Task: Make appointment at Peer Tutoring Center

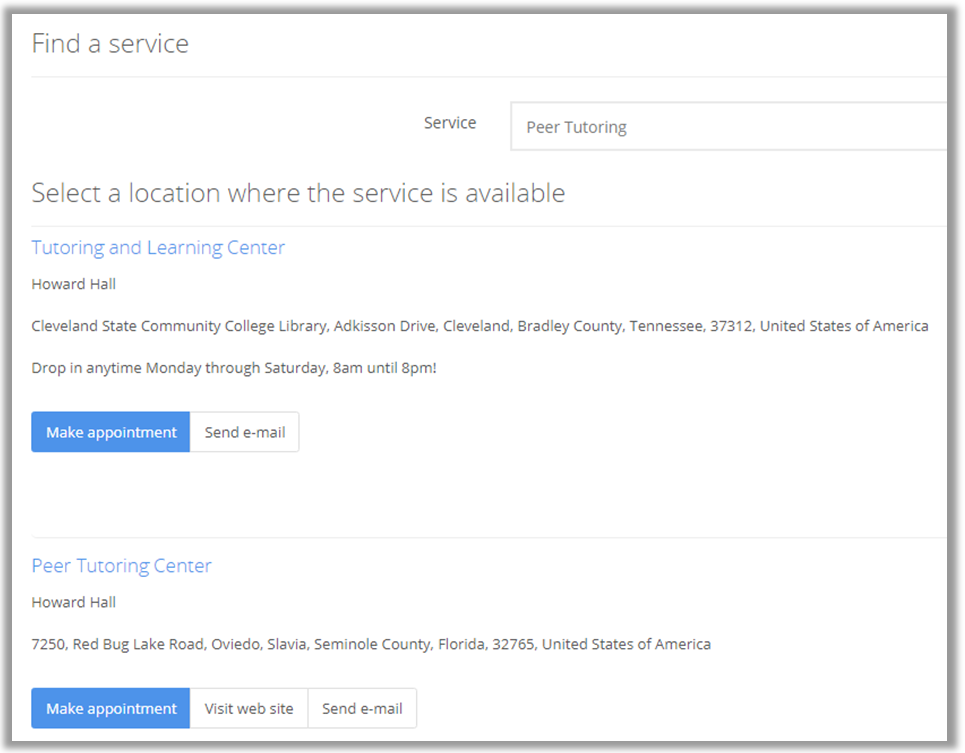Action: click(111, 708)
